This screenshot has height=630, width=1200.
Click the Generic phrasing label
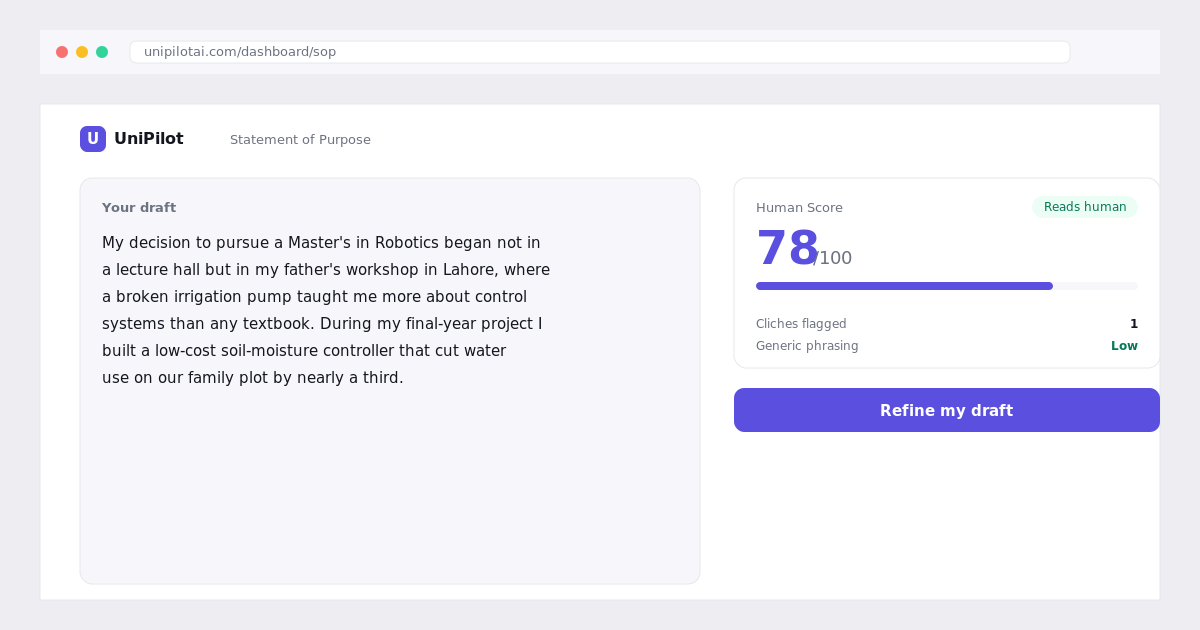click(x=807, y=346)
